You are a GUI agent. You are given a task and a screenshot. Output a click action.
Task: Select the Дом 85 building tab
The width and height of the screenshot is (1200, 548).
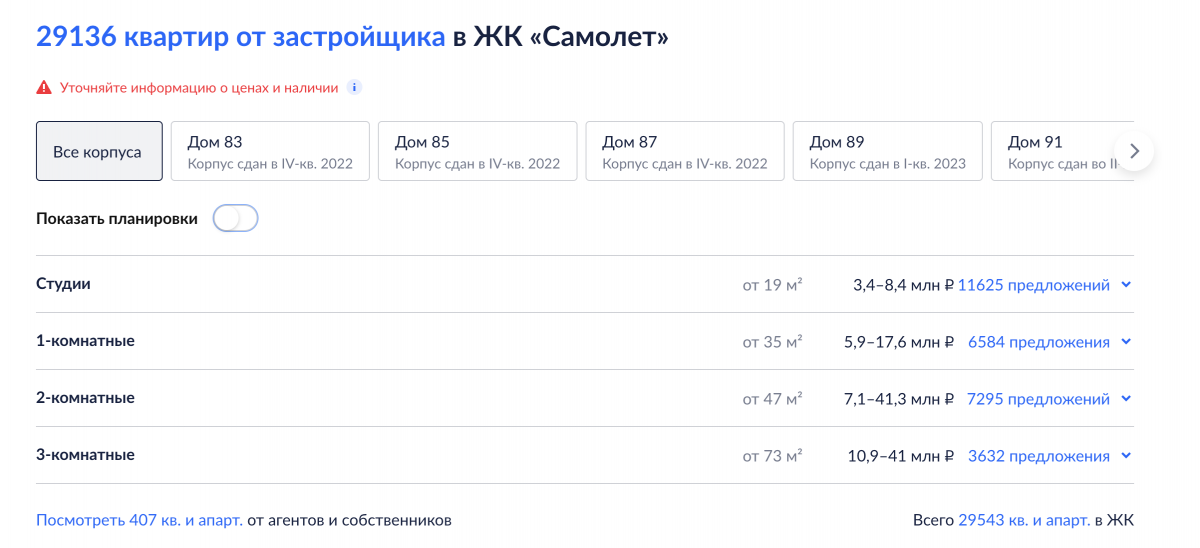(x=477, y=151)
